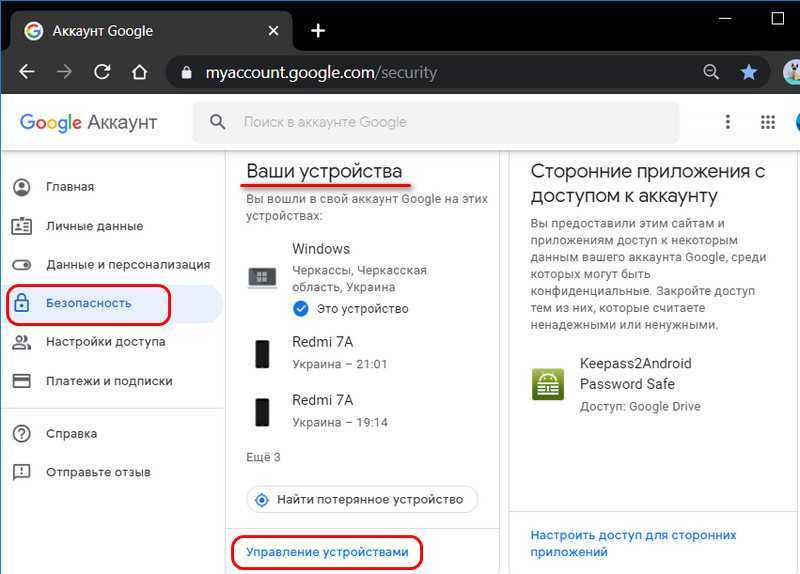The height and width of the screenshot is (574, 800).
Task: Click the Безопасность lock icon
Action: coord(21,303)
